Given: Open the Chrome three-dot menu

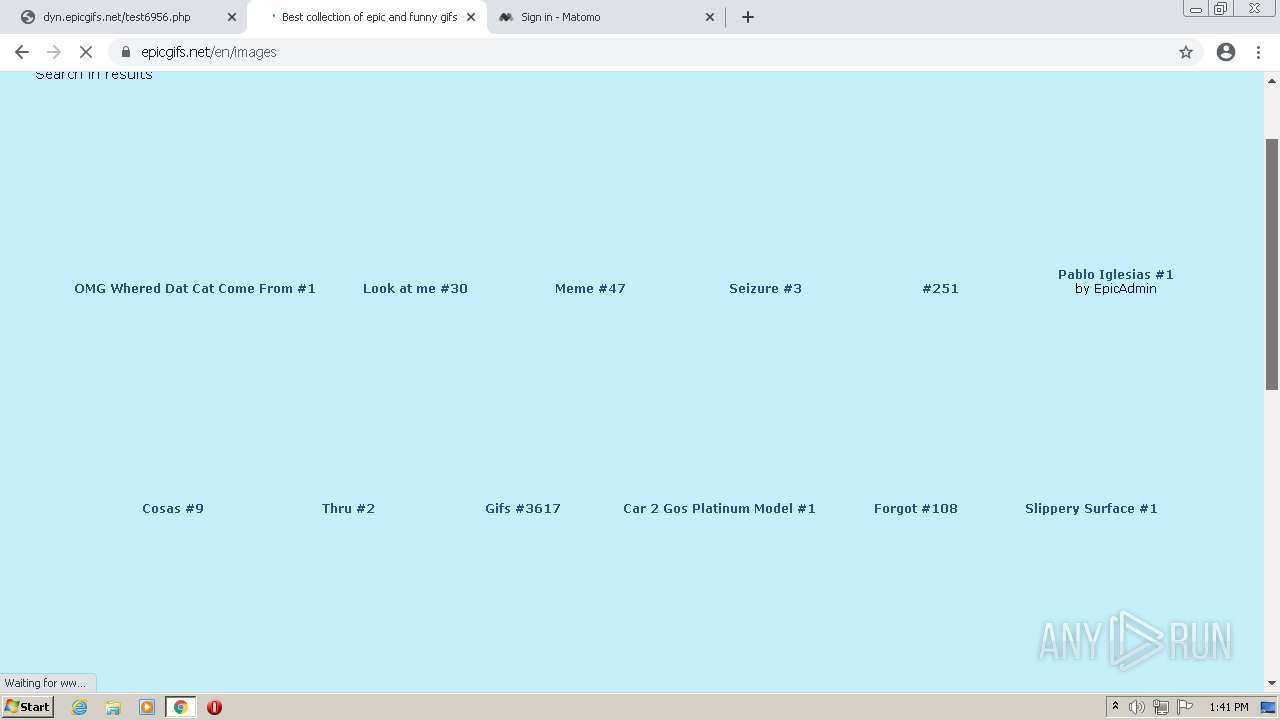Looking at the screenshot, I should [1259, 52].
